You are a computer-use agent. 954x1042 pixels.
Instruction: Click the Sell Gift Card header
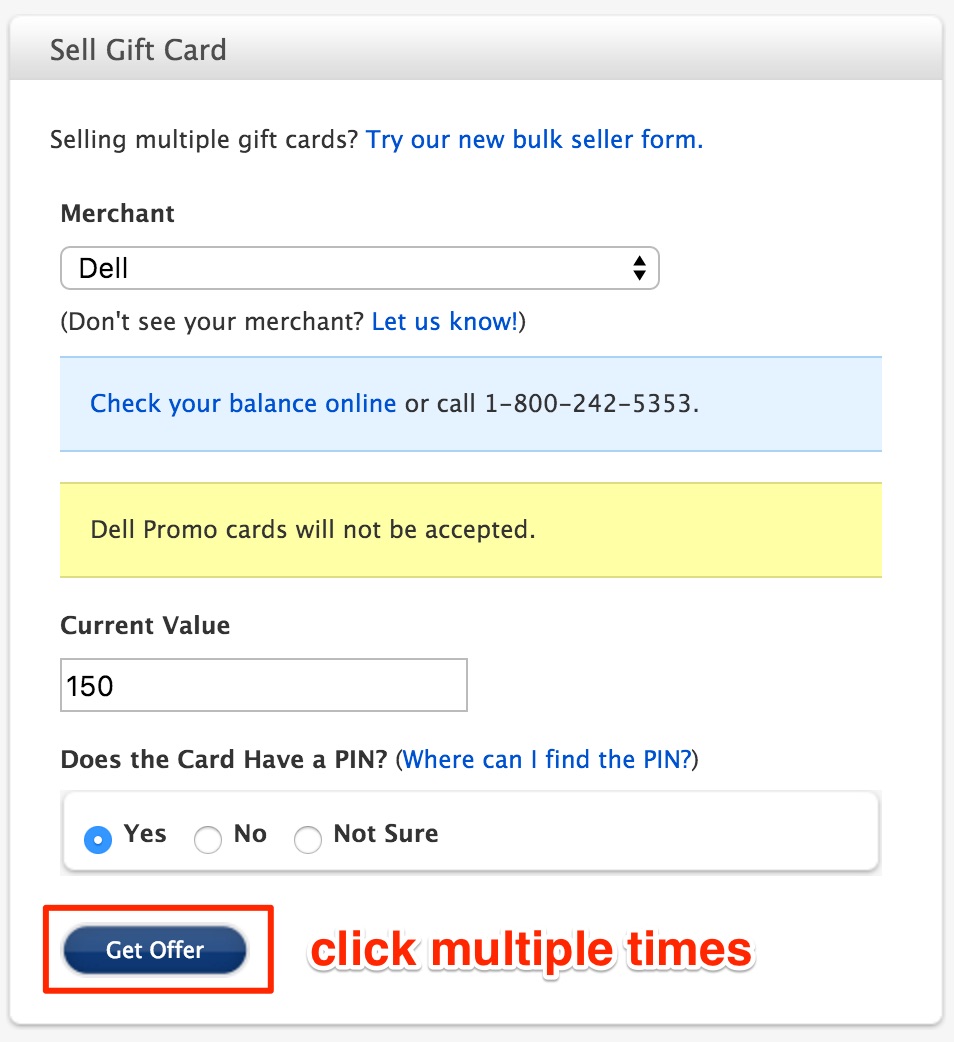click(x=138, y=49)
